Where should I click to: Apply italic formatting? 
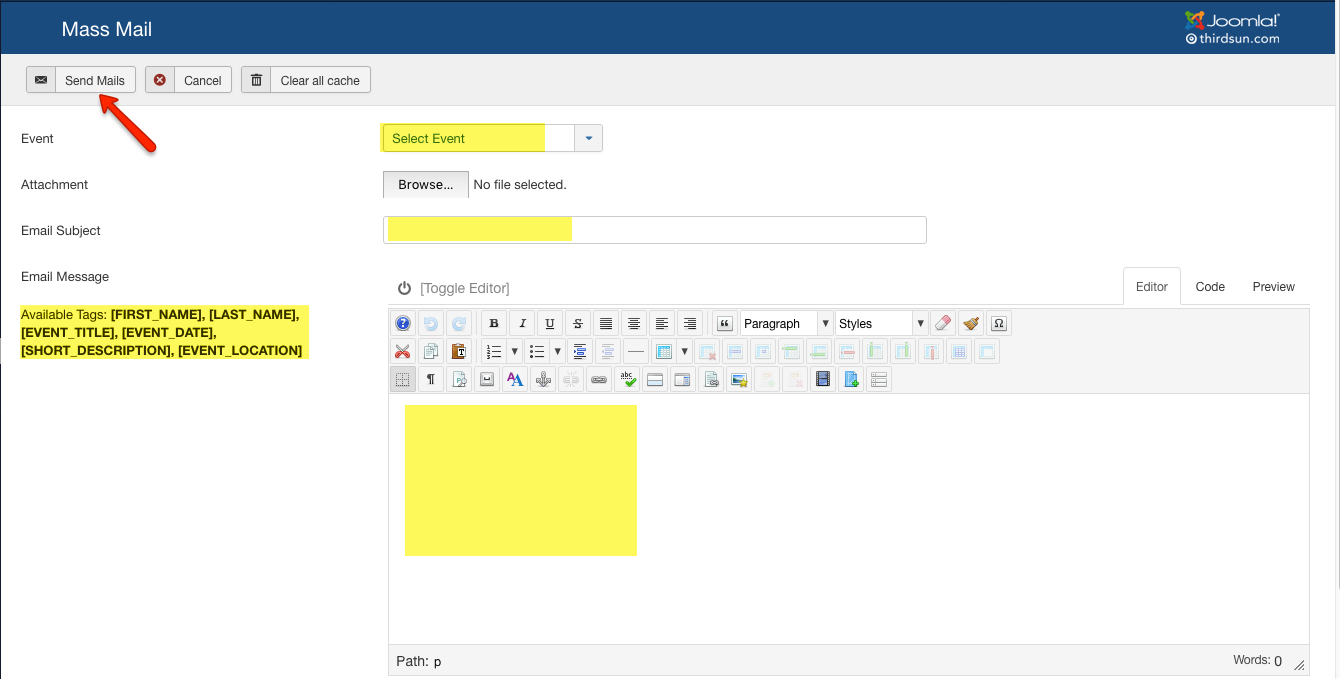coord(522,324)
